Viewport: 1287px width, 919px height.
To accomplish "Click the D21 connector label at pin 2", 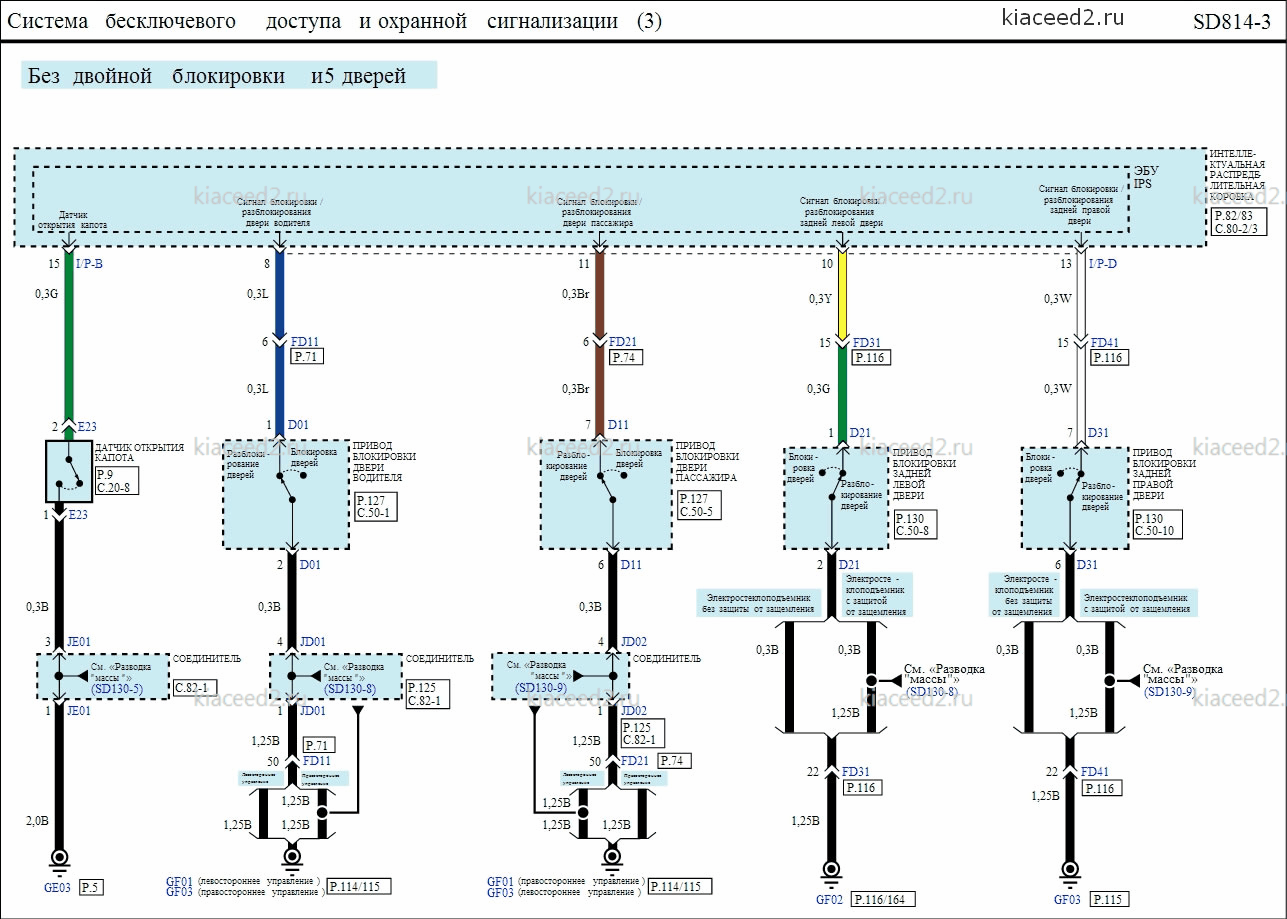I will coord(850,566).
